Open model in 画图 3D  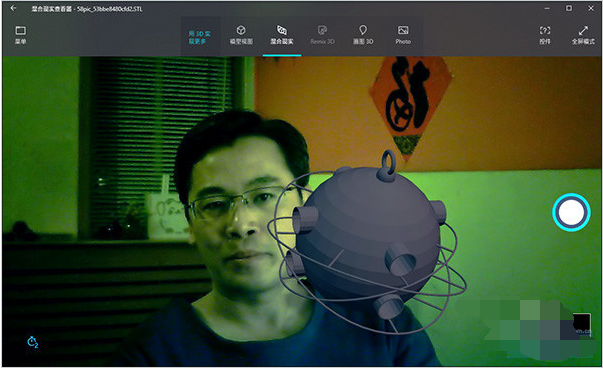pos(363,35)
